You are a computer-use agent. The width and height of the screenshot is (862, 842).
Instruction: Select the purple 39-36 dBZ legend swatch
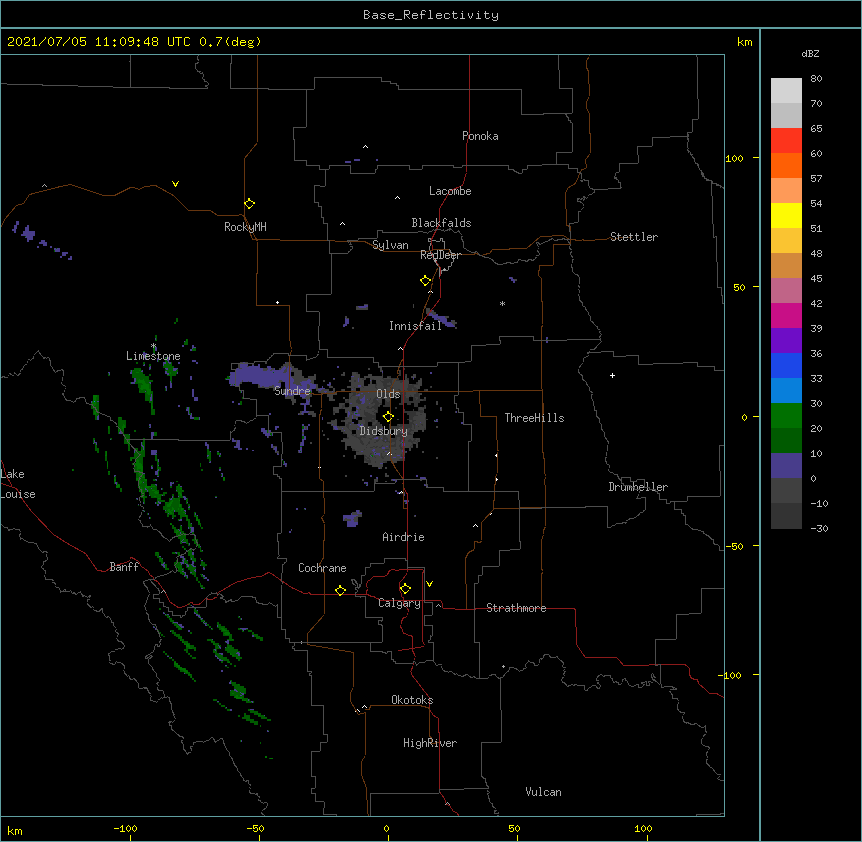pos(786,341)
